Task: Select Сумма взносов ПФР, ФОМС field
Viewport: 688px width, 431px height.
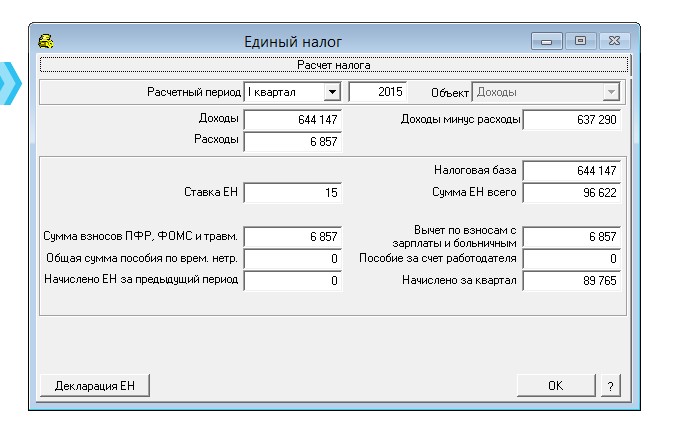Action: (292, 236)
